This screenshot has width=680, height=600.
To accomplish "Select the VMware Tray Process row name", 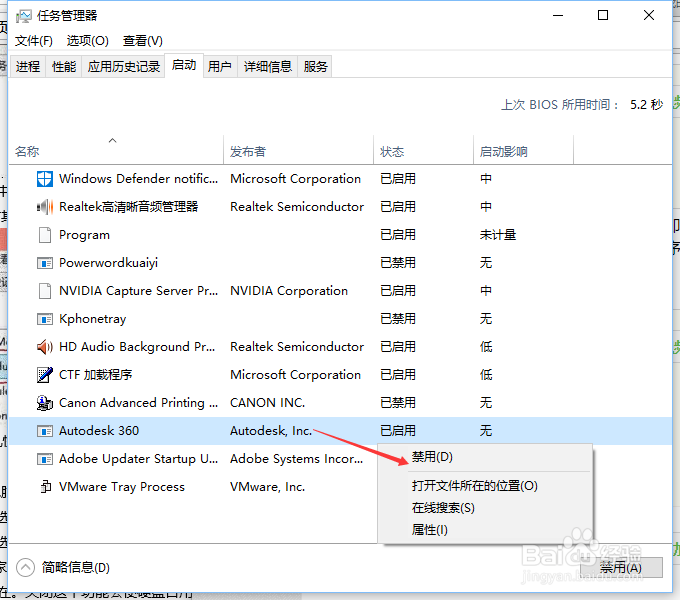I will (x=122, y=487).
